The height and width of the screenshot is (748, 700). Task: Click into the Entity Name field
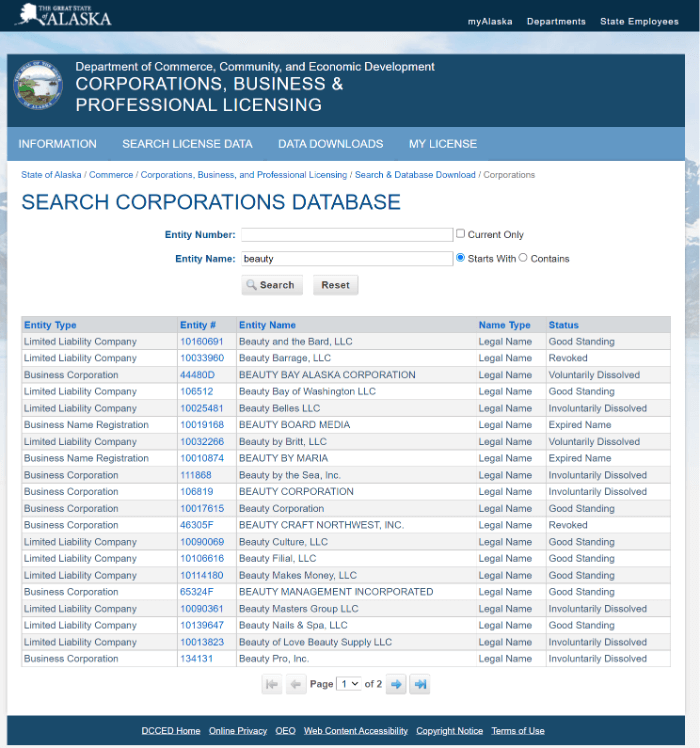(347, 259)
